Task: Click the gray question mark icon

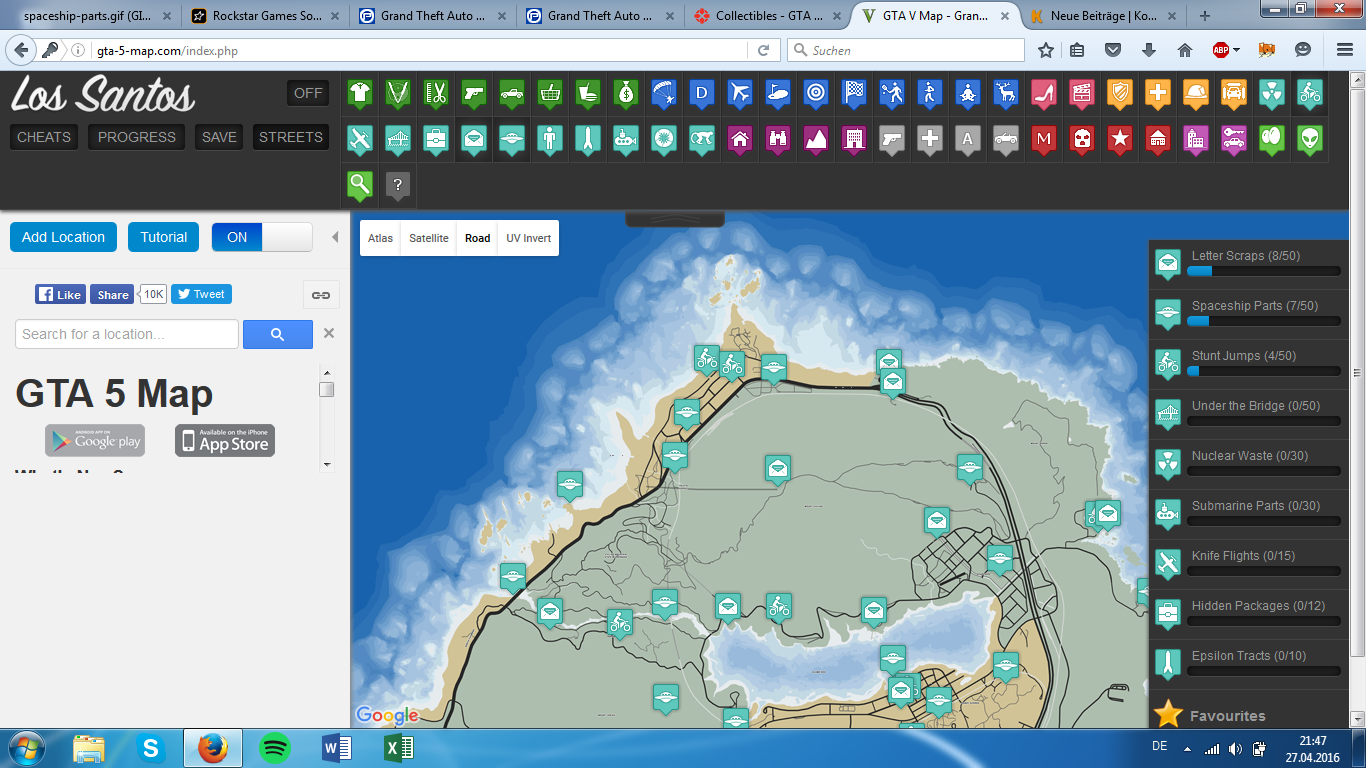Action: (x=398, y=185)
